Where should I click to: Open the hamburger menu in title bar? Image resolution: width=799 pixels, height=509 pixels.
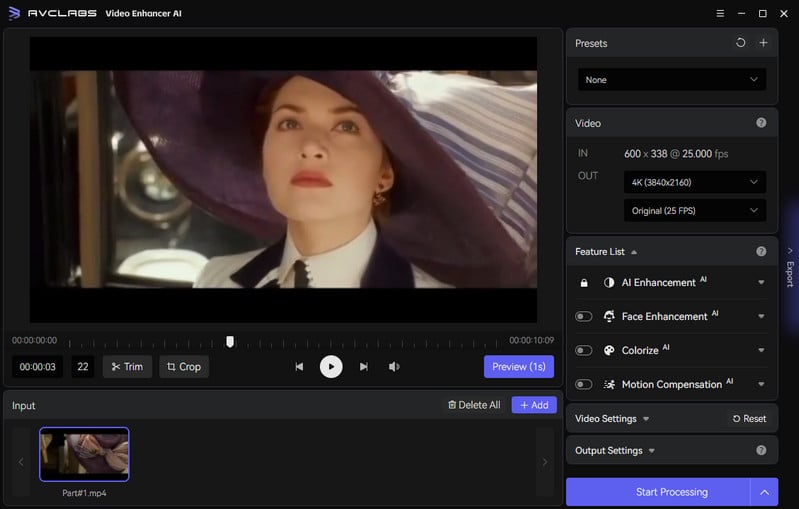coord(720,14)
